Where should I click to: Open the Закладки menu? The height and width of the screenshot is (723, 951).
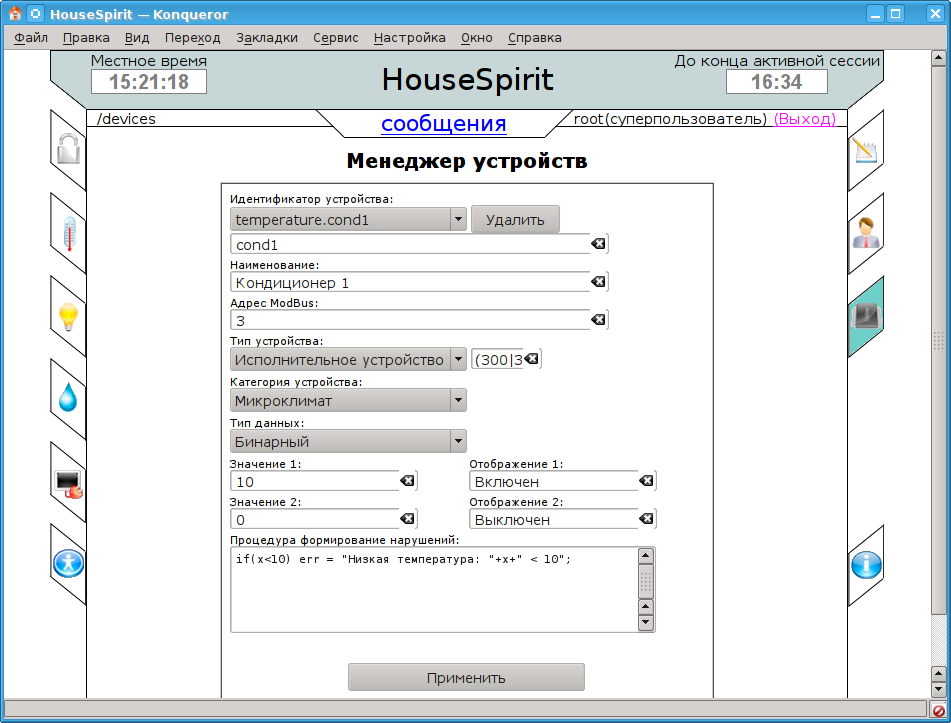click(x=267, y=38)
